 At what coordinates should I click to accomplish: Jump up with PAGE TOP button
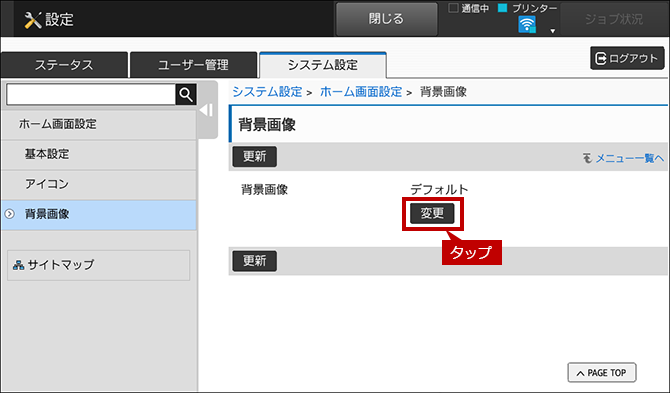pyautogui.click(x=602, y=372)
